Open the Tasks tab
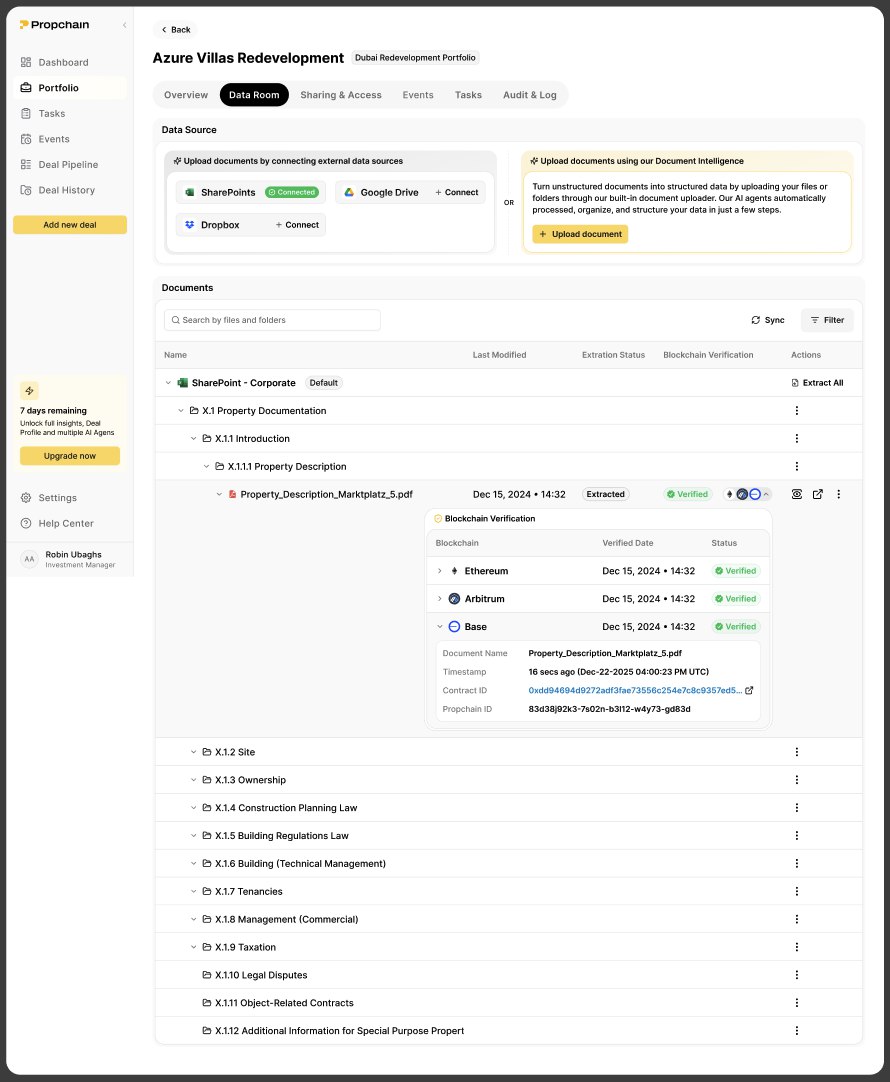This screenshot has width=890, height=1082. click(x=468, y=95)
